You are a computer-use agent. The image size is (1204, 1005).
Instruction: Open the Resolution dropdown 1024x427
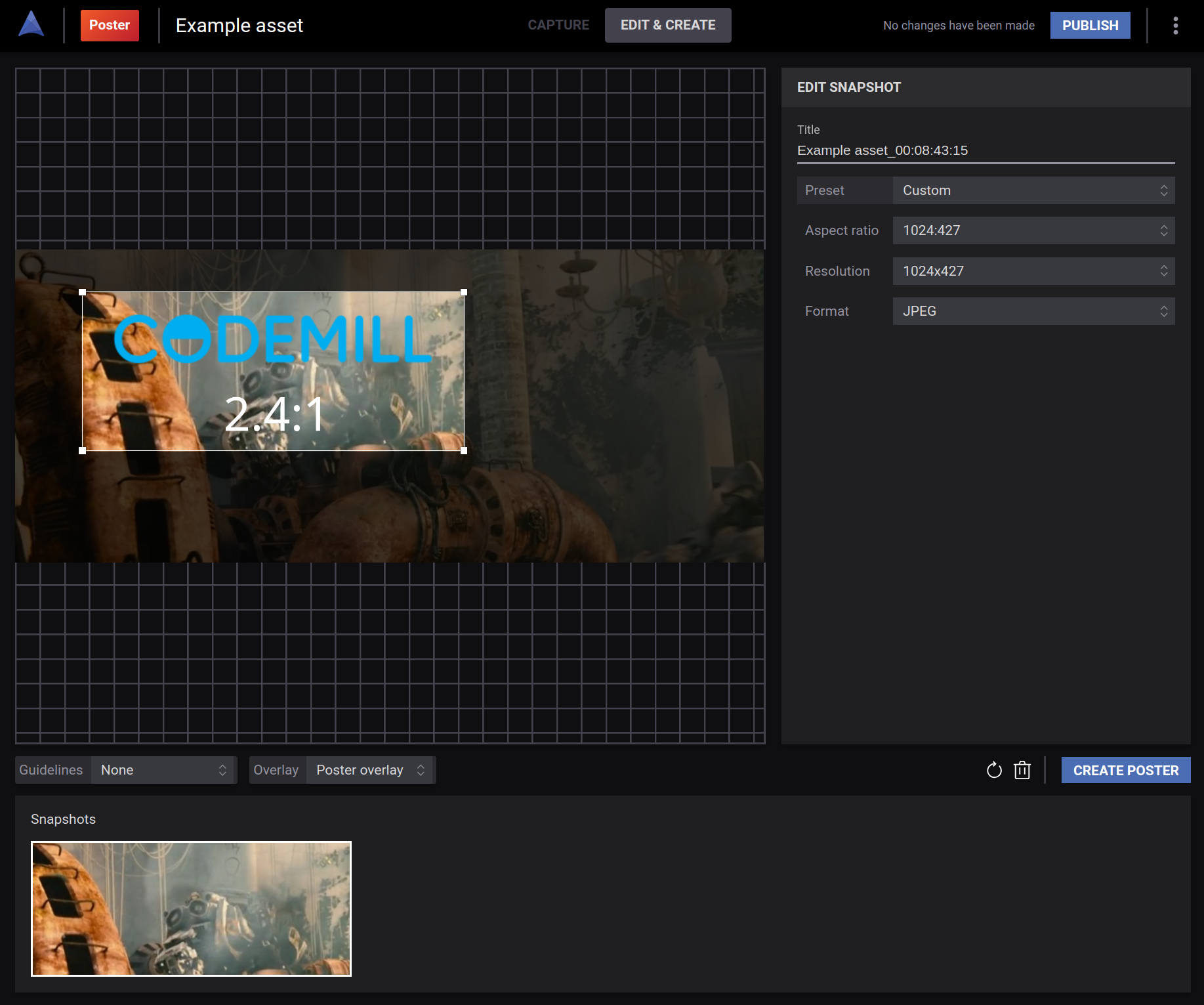(x=1033, y=271)
